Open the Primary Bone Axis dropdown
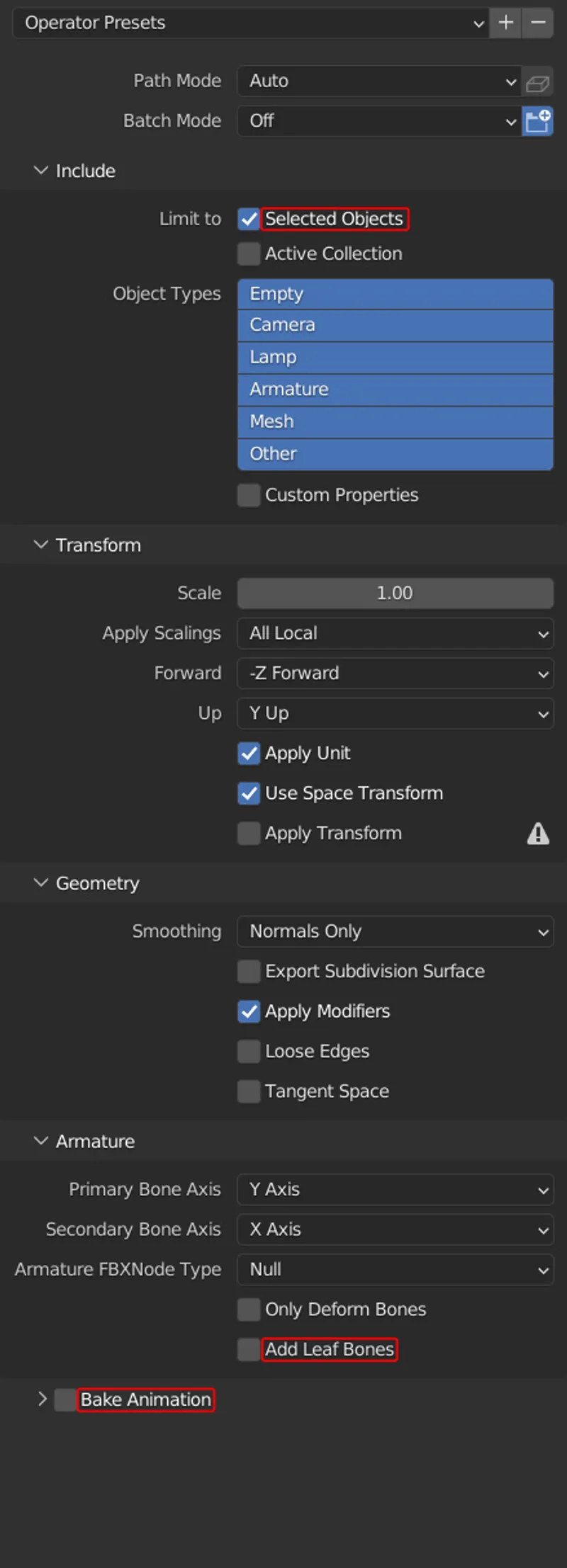The height and width of the screenshot is (1568, 567). click(395, 1190)
